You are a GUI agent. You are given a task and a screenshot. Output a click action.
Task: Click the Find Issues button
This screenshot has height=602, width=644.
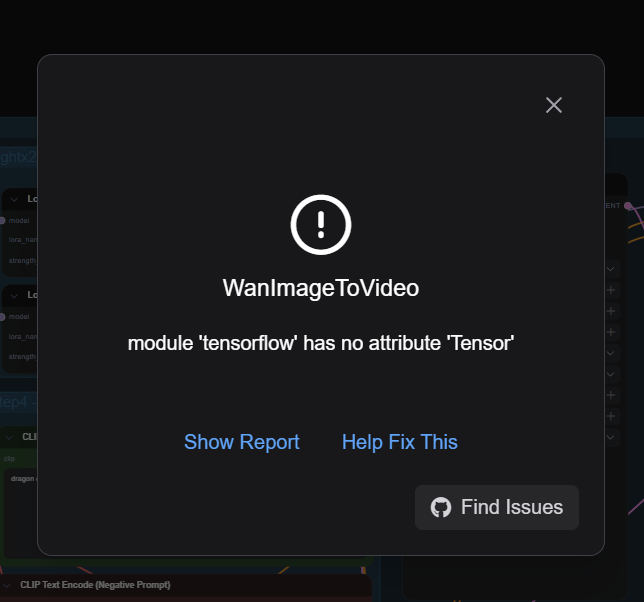pos(497,507)
